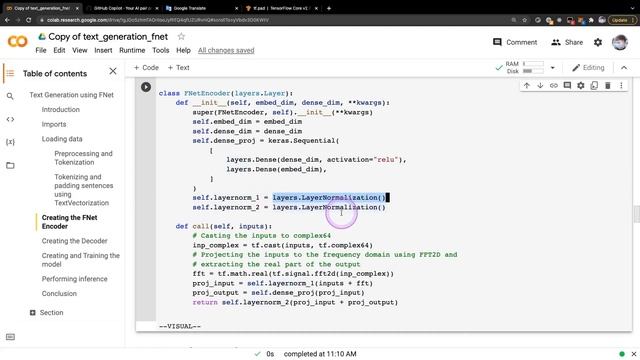
Task: Open code snippets panel
Action: pos(10,119)
